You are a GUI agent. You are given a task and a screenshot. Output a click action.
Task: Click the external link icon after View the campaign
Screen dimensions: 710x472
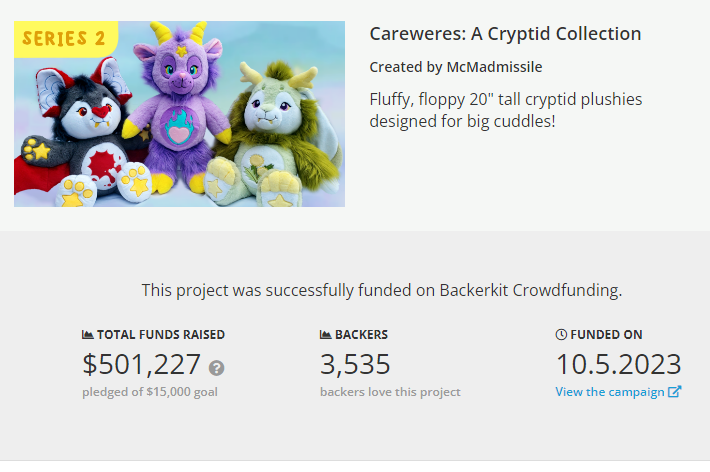[x=674, y=392]
